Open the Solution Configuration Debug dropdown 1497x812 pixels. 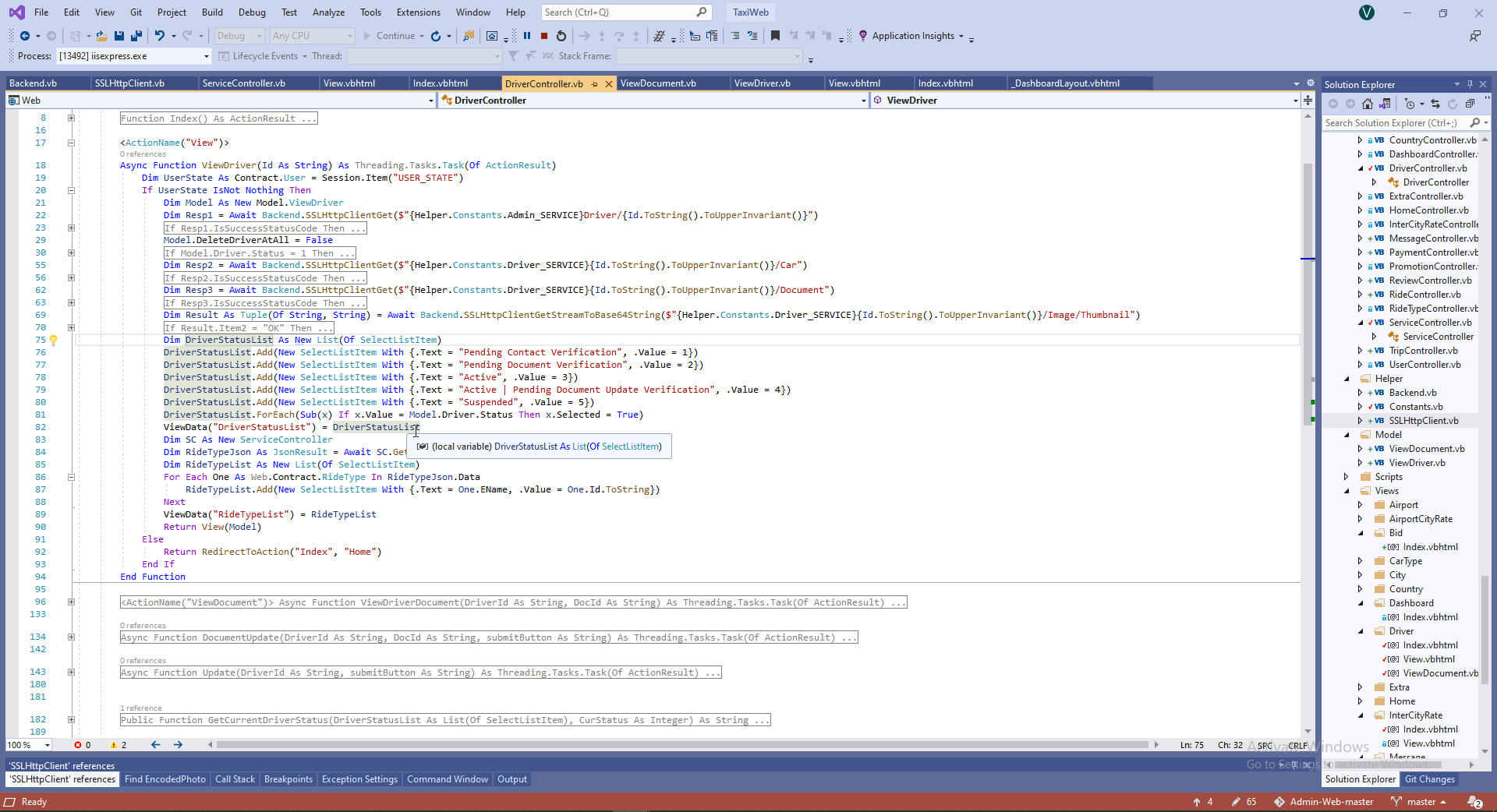[x=239, y=36]
